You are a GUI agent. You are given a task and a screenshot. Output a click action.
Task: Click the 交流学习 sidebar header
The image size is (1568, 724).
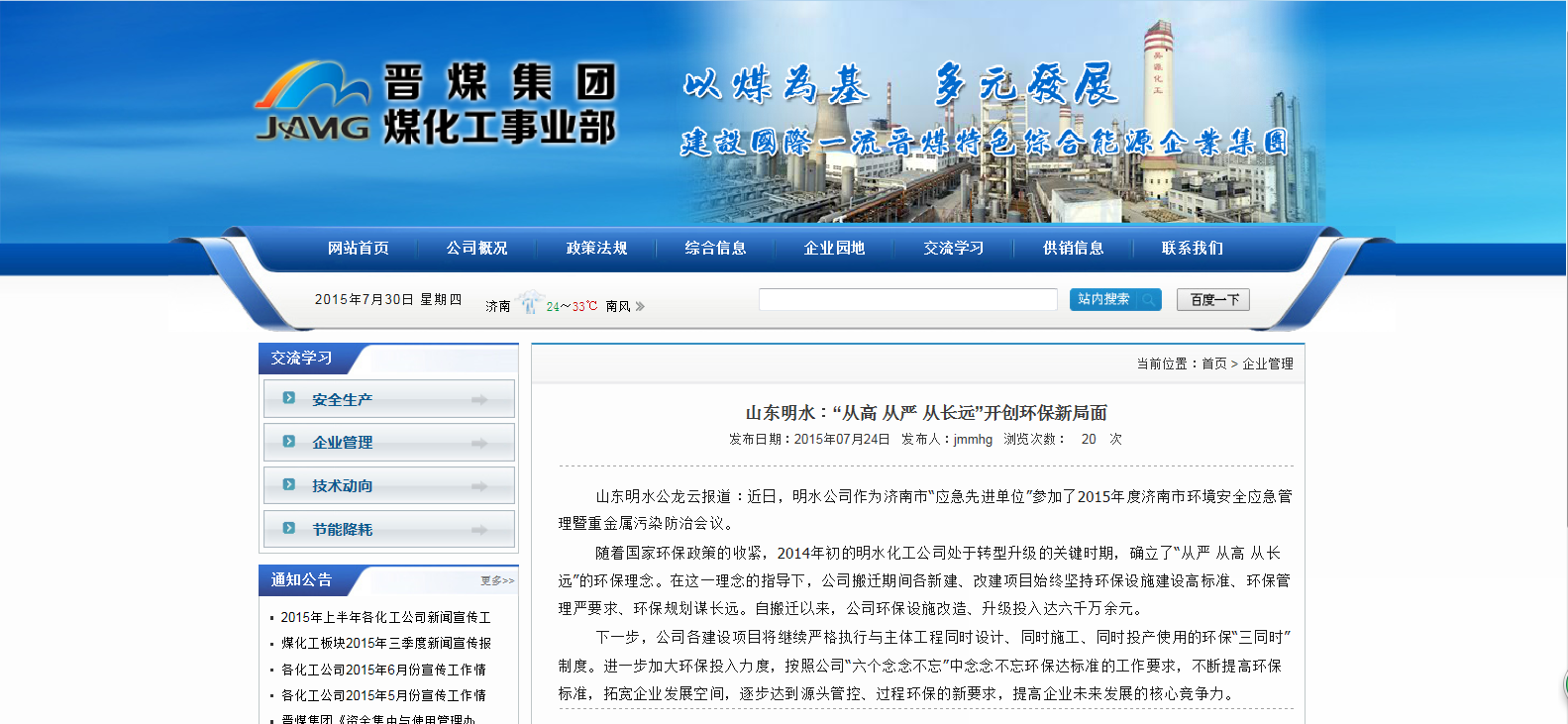coord(302,359)
